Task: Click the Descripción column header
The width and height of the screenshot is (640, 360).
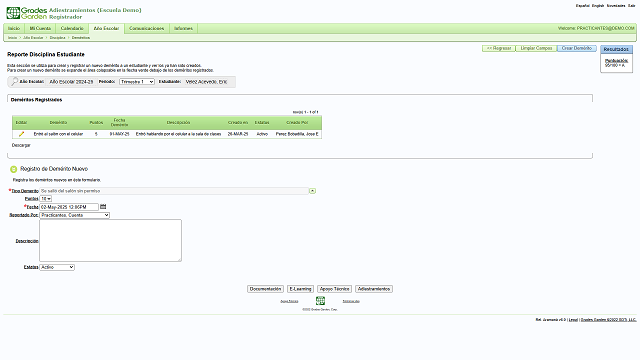Action: click(x=178, y=122)
